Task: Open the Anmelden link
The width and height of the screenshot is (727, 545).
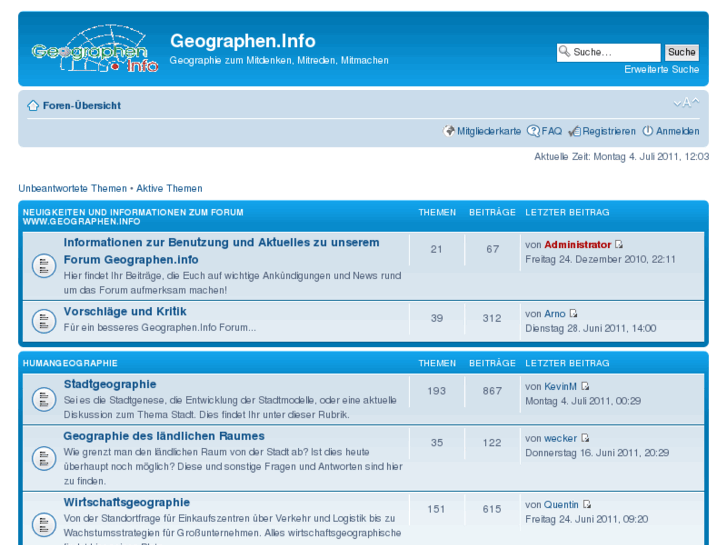Action: coord(677,131)
